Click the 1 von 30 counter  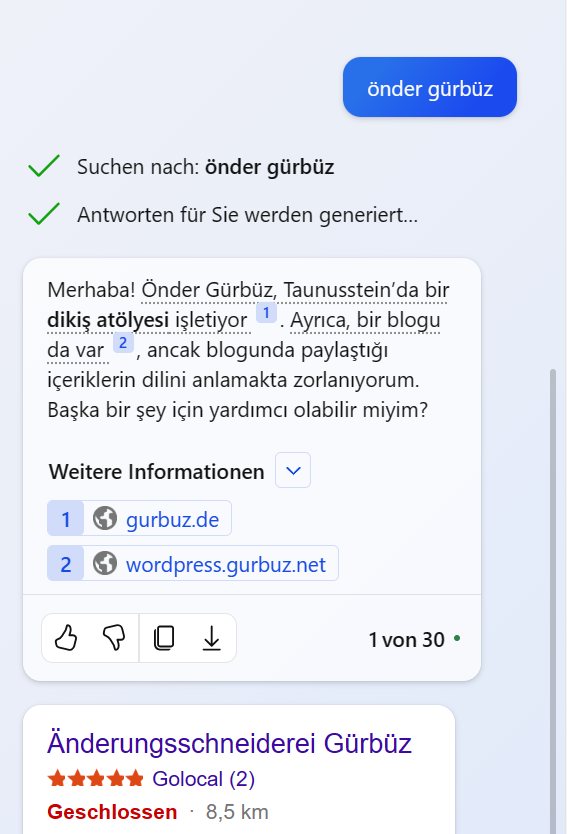point(406,640)
